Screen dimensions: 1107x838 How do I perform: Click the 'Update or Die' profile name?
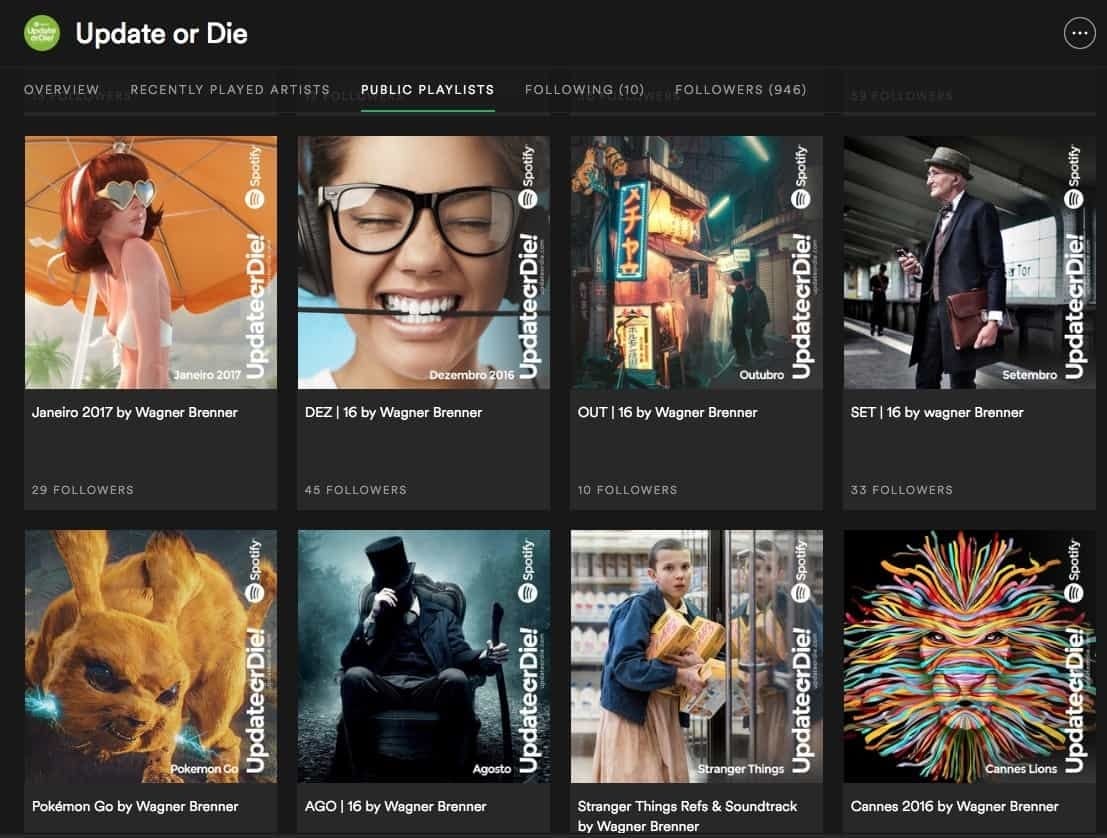pyautogui.click(x=162, y=34)
